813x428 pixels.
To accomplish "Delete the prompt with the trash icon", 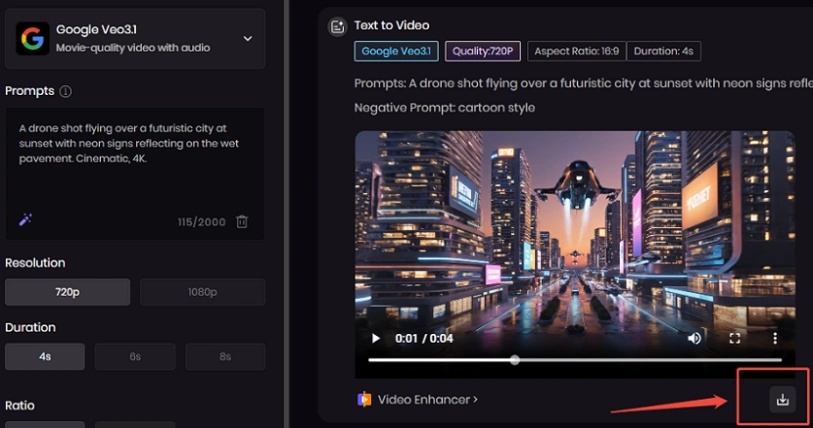I will [242, 222].
